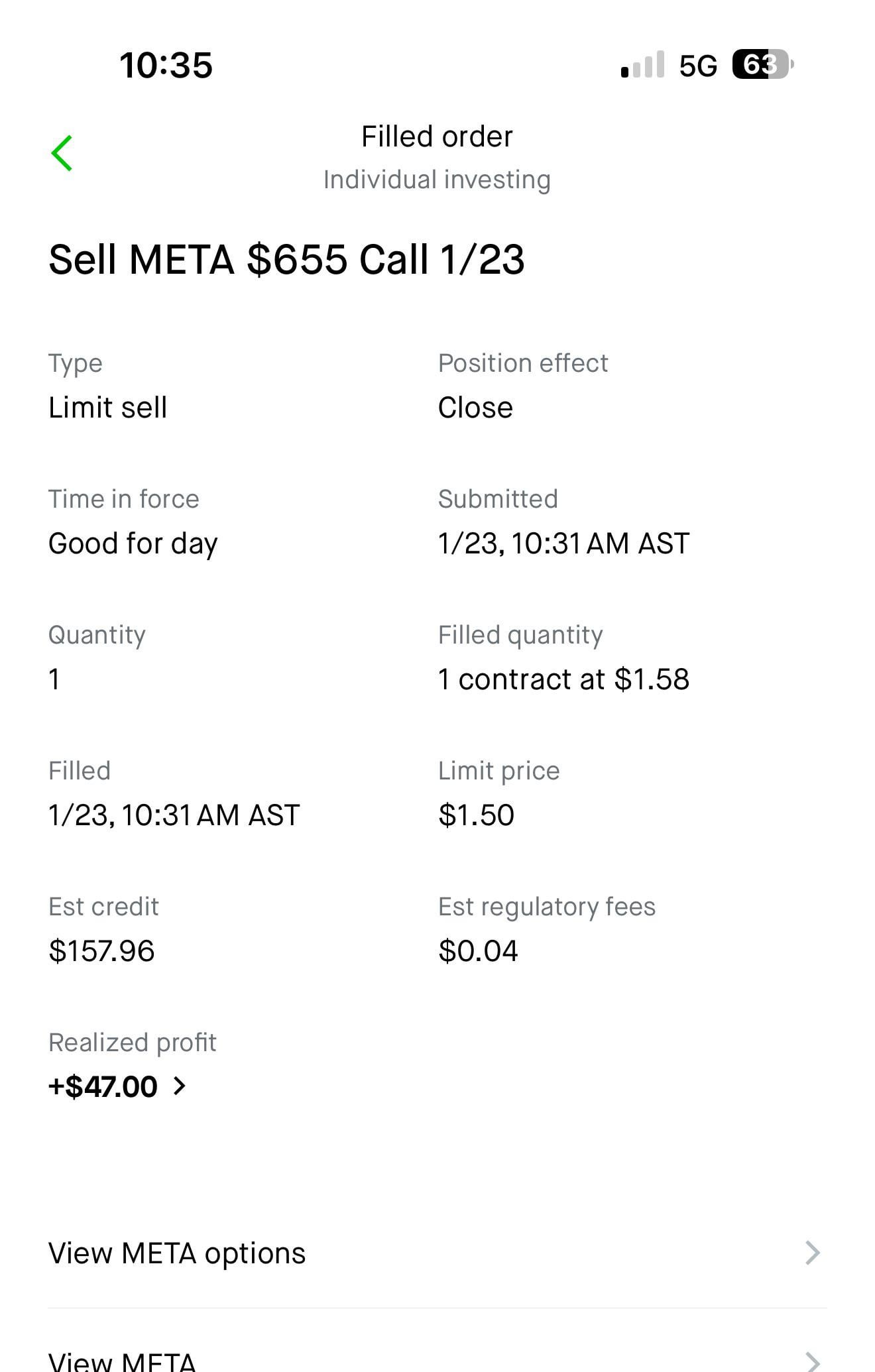Viewport: 875px width, 1372px height.
Task: Tap the +$47.00 realized profit amount
Action: pos(103,1086)
